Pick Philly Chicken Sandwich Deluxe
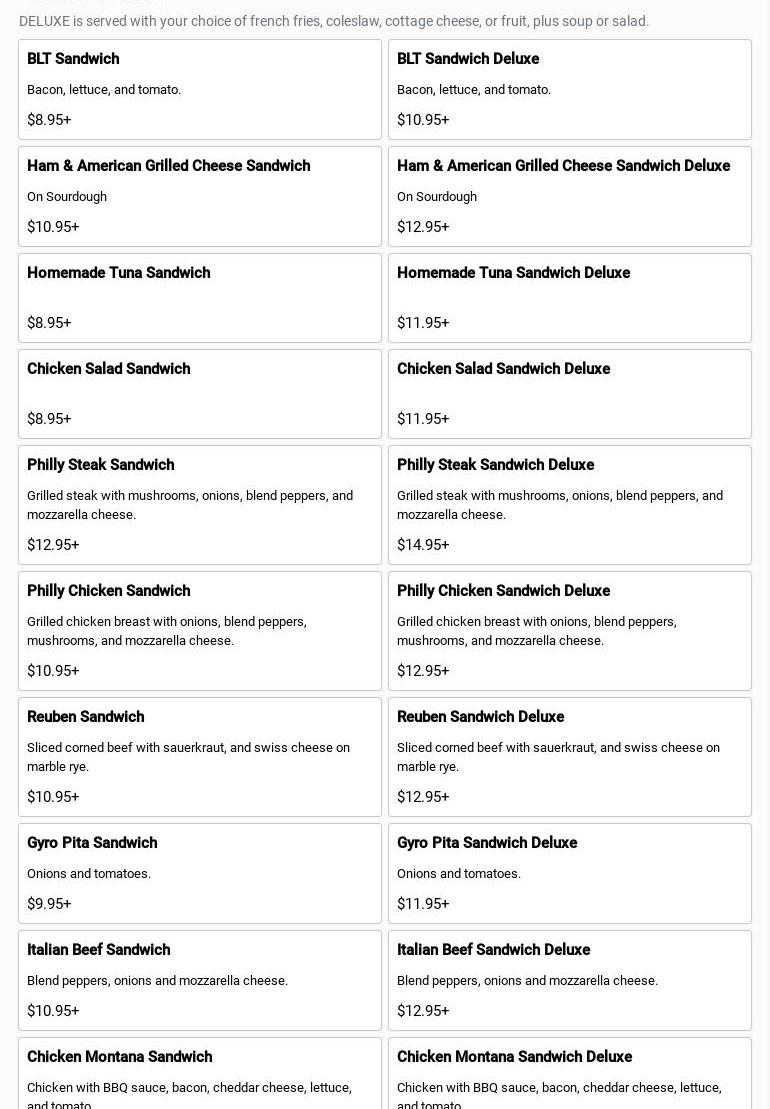The width and height of the screenshot is (770, 1109). click(569, 630)
